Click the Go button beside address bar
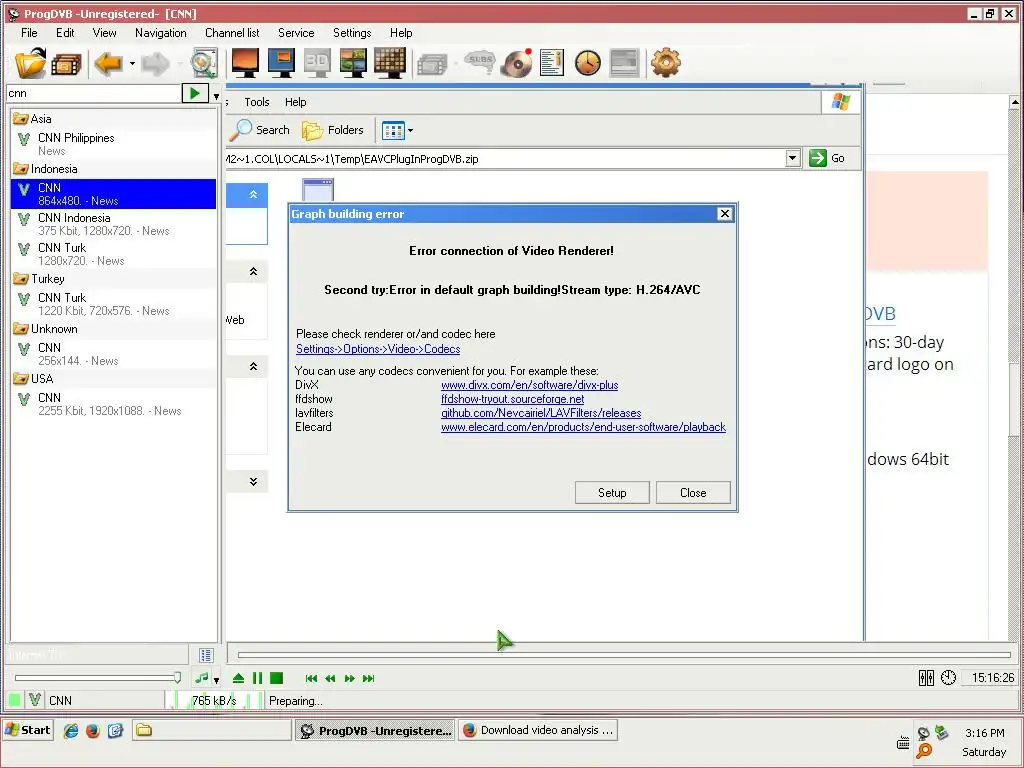 point(827,158)
